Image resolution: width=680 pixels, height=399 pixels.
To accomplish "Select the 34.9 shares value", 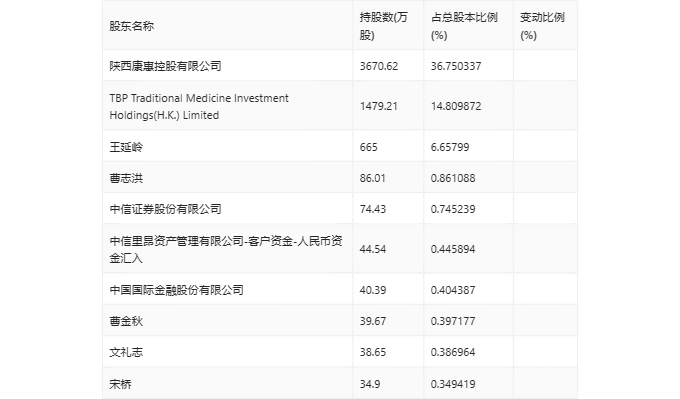I will click(369, 384).
